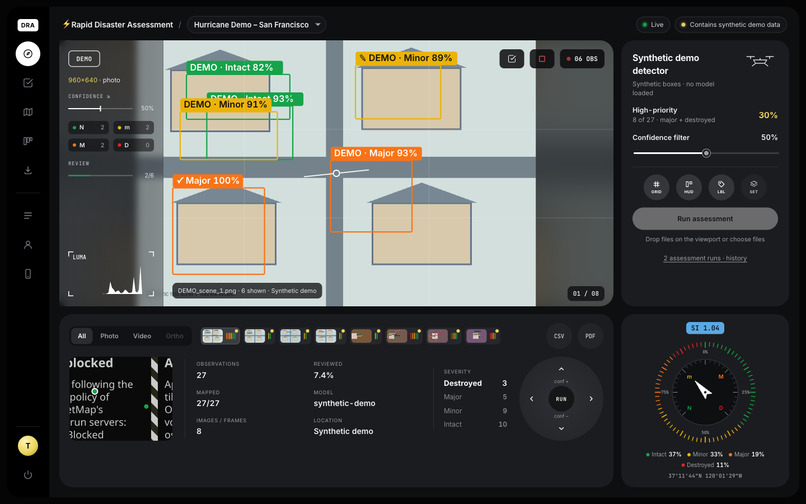Screen dimensions: 806x504
Task: Toggle the GRID overlay button
Action: (656, 187)
